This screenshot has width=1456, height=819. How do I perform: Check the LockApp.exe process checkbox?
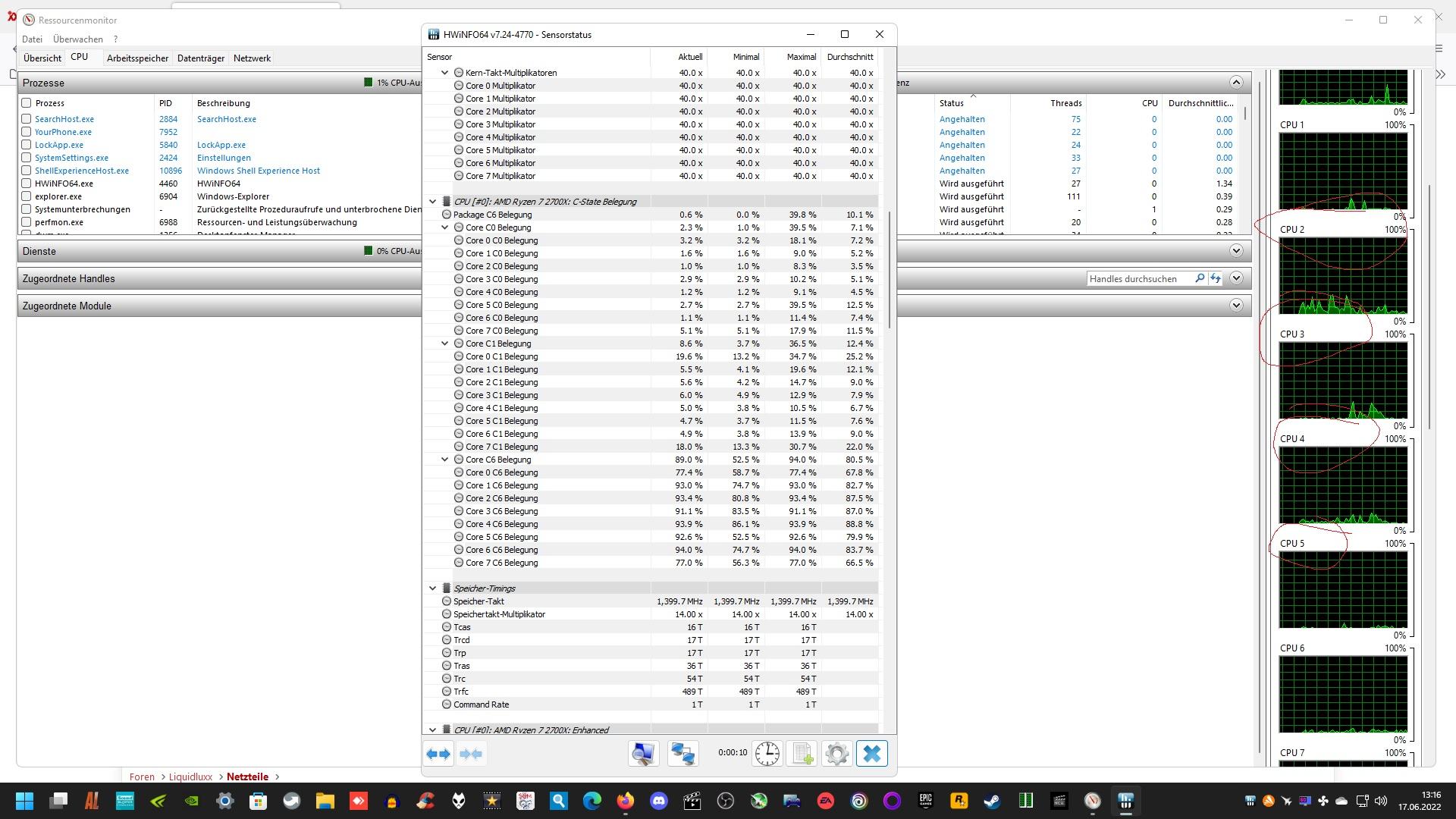[27, 145]
